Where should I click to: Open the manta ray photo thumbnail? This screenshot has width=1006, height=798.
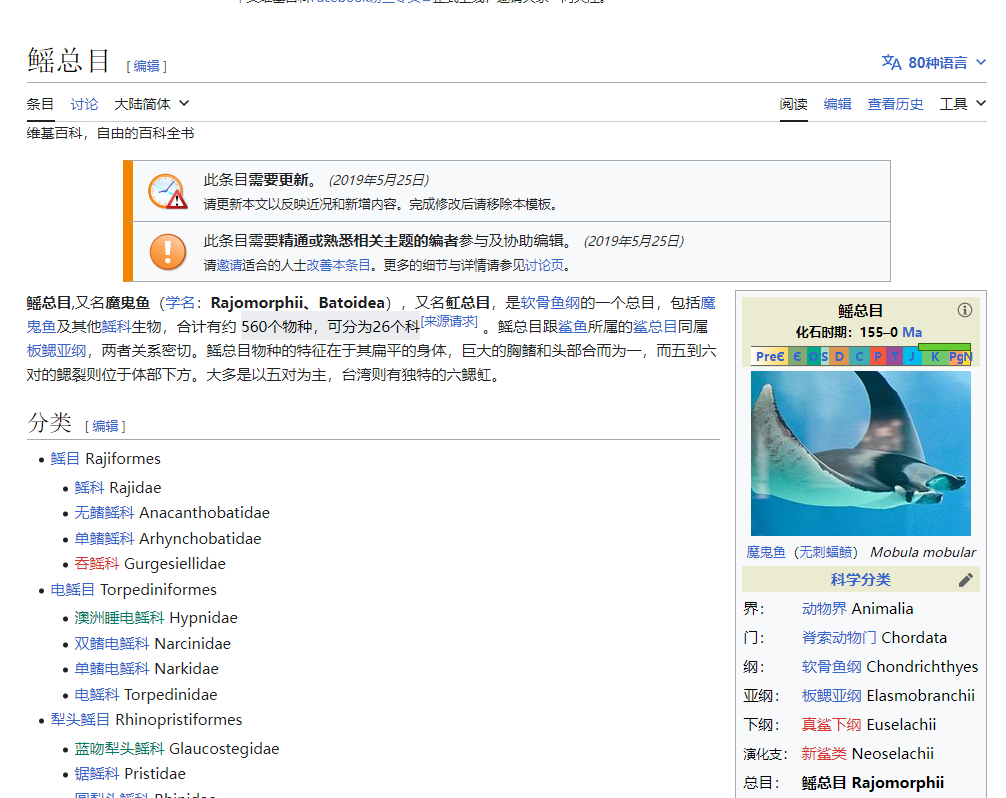coord(860,453)
